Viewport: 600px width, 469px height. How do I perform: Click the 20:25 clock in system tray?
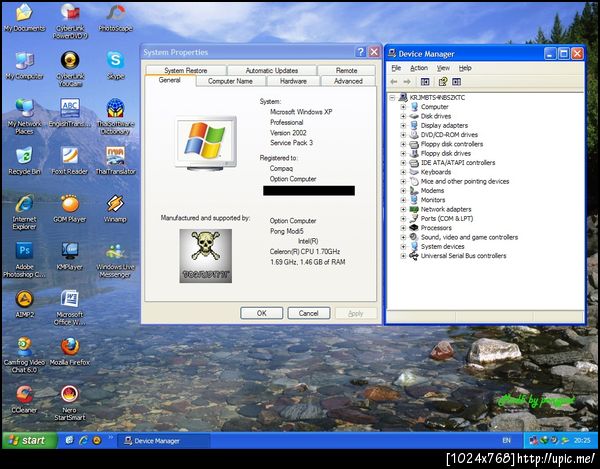coord(582,440)
